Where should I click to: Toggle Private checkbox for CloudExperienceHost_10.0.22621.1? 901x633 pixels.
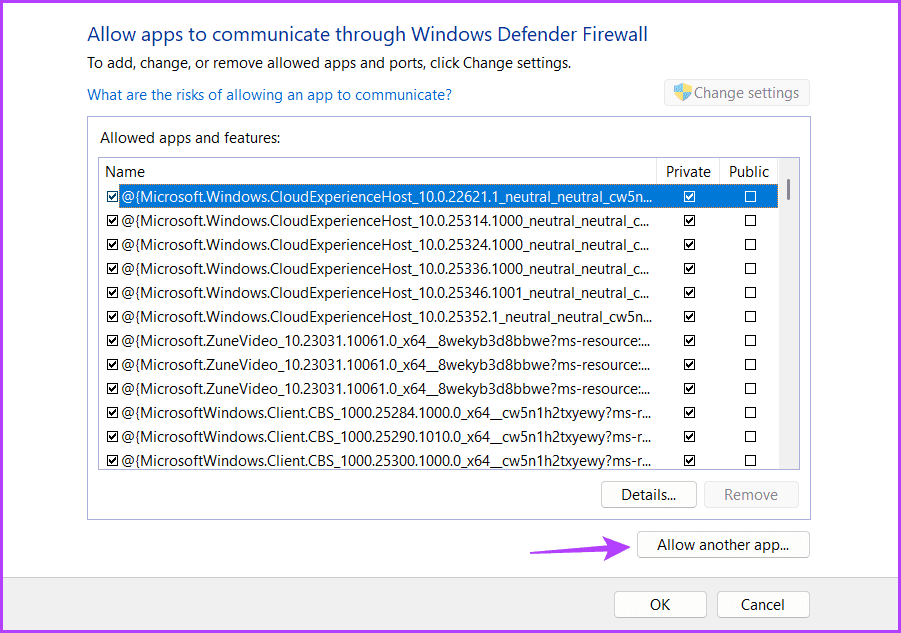690,197
